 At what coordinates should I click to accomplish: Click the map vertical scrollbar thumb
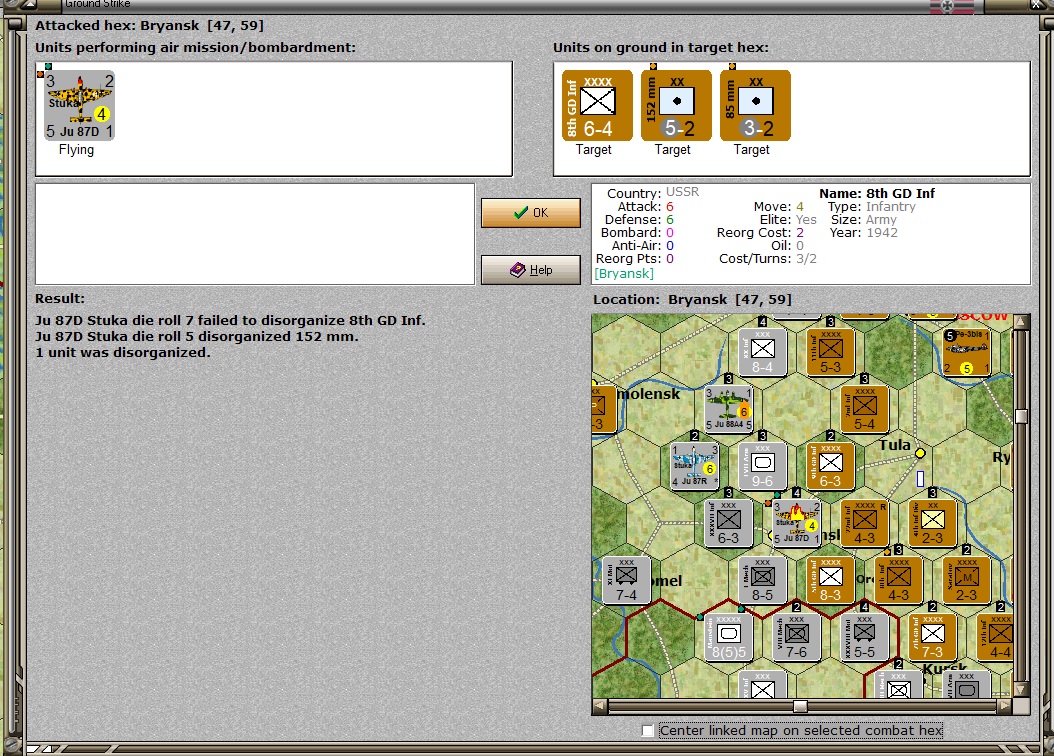1021,416
